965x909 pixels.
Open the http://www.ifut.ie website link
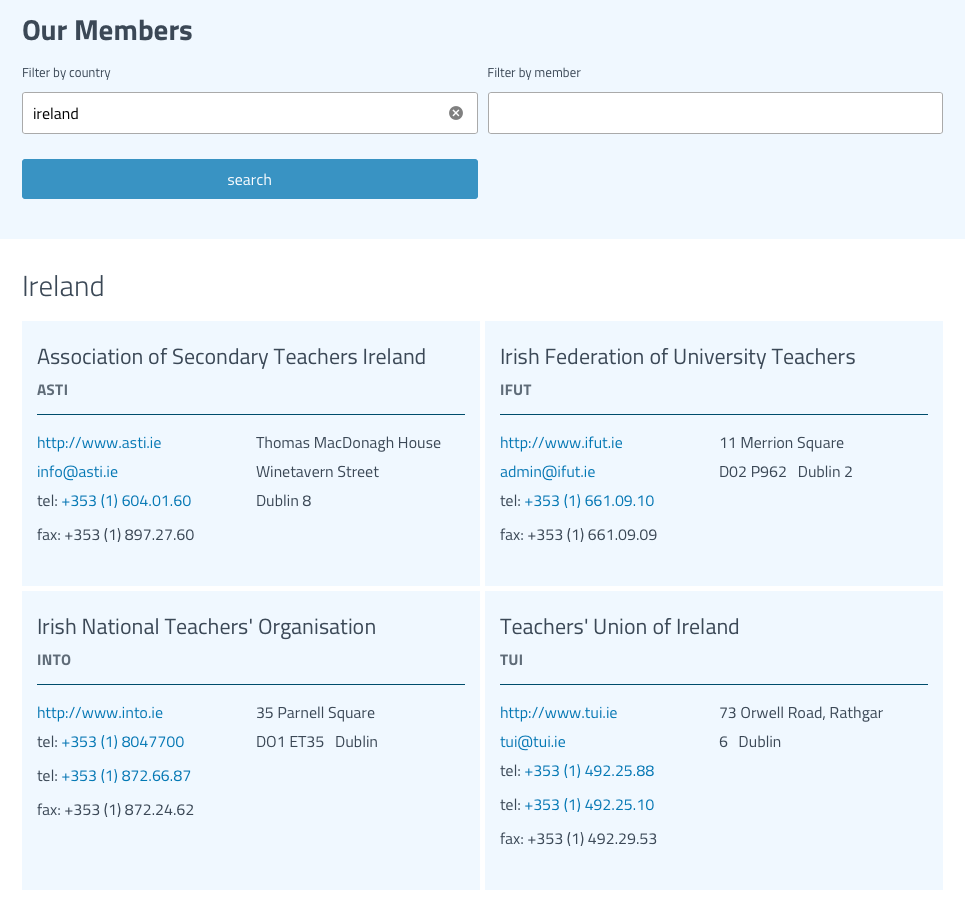point(561,443)
